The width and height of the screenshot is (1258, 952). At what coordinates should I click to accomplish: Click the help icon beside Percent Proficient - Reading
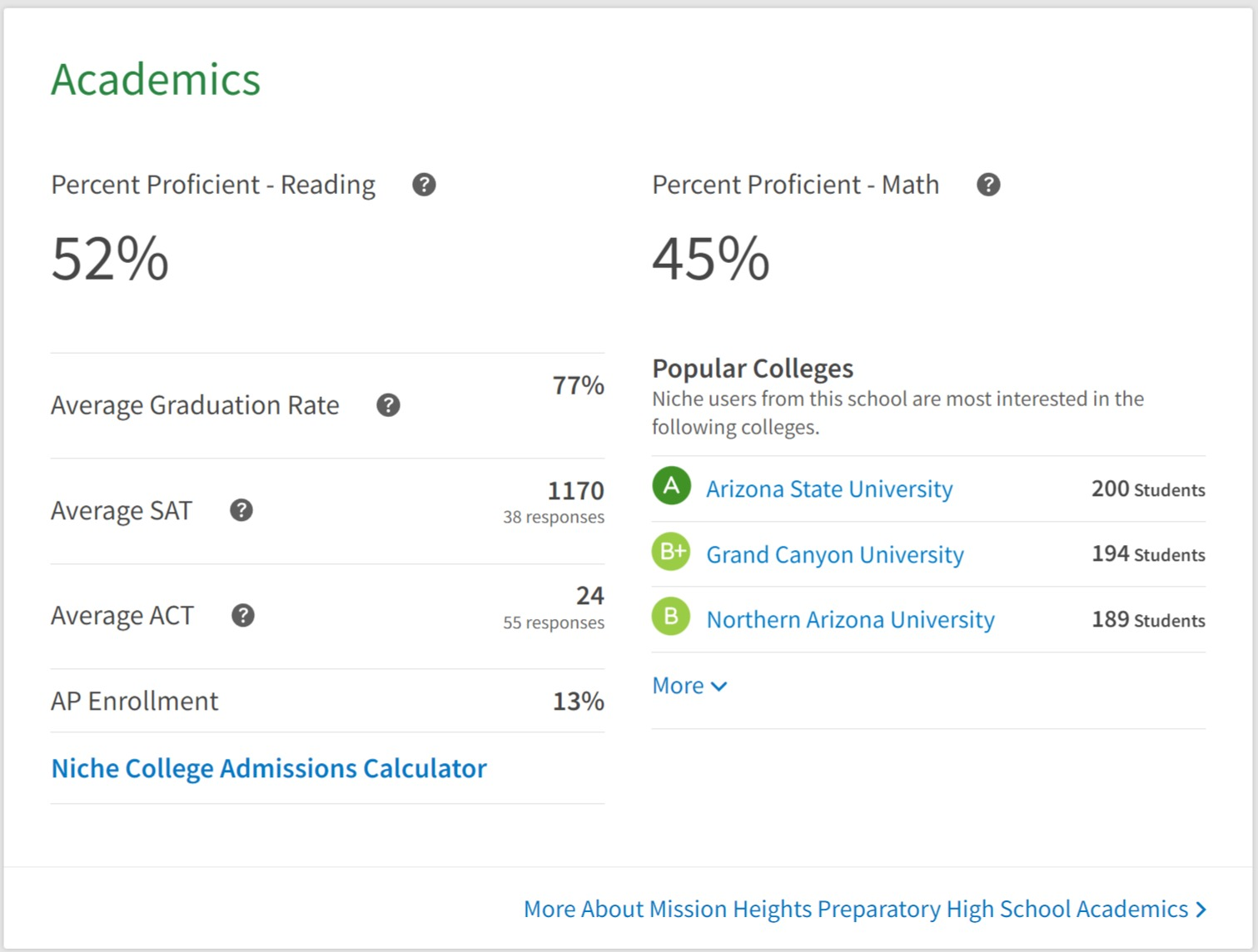(x=424, y=185)
